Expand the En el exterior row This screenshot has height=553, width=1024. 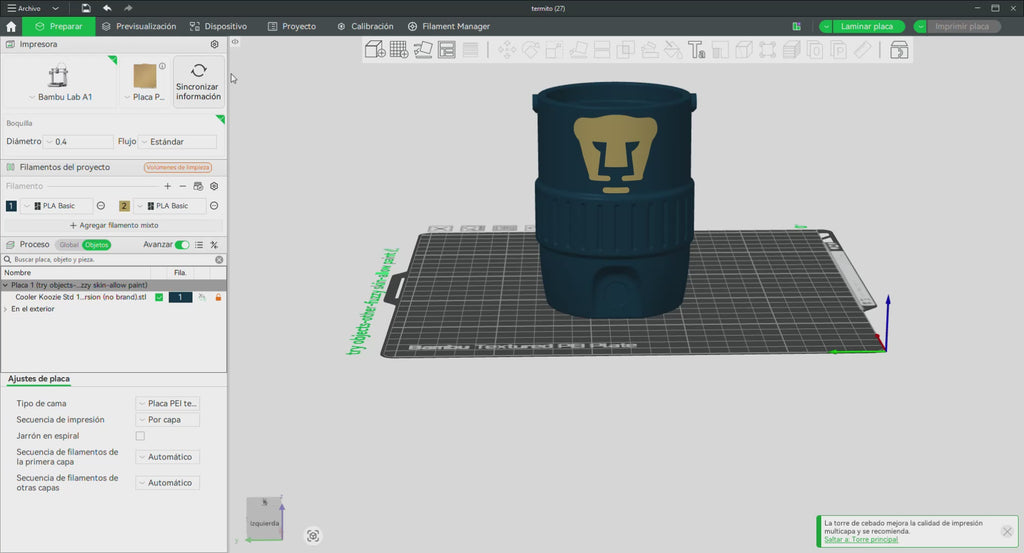(6, 309)
